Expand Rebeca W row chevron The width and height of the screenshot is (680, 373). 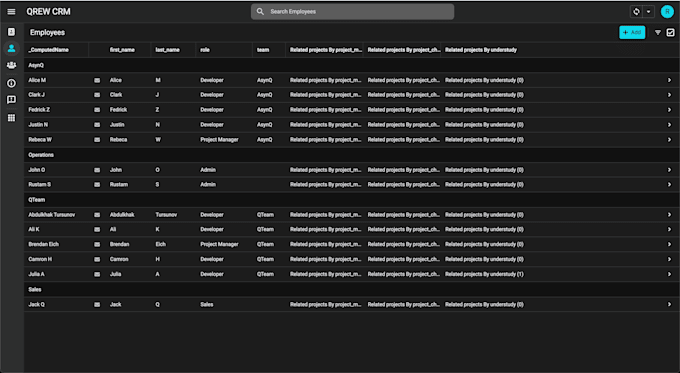(x=669, y=140)
